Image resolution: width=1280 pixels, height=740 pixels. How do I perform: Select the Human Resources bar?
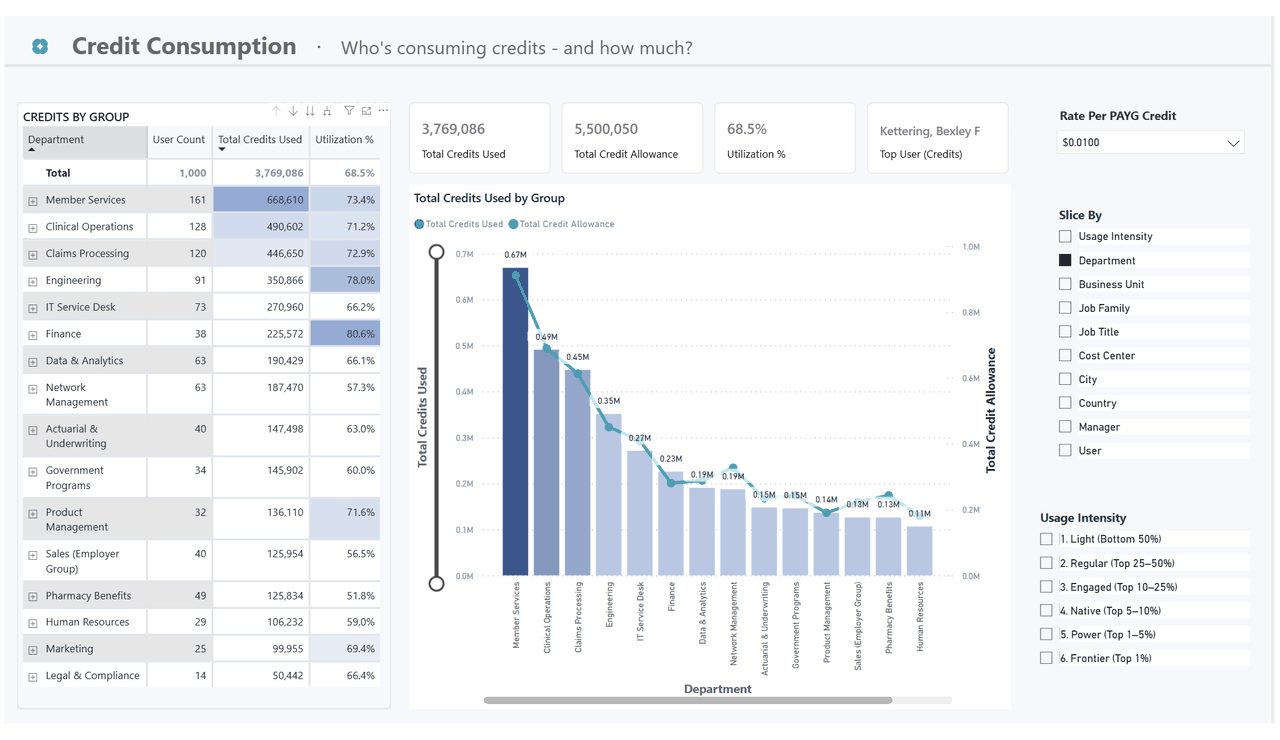point(920,551)
